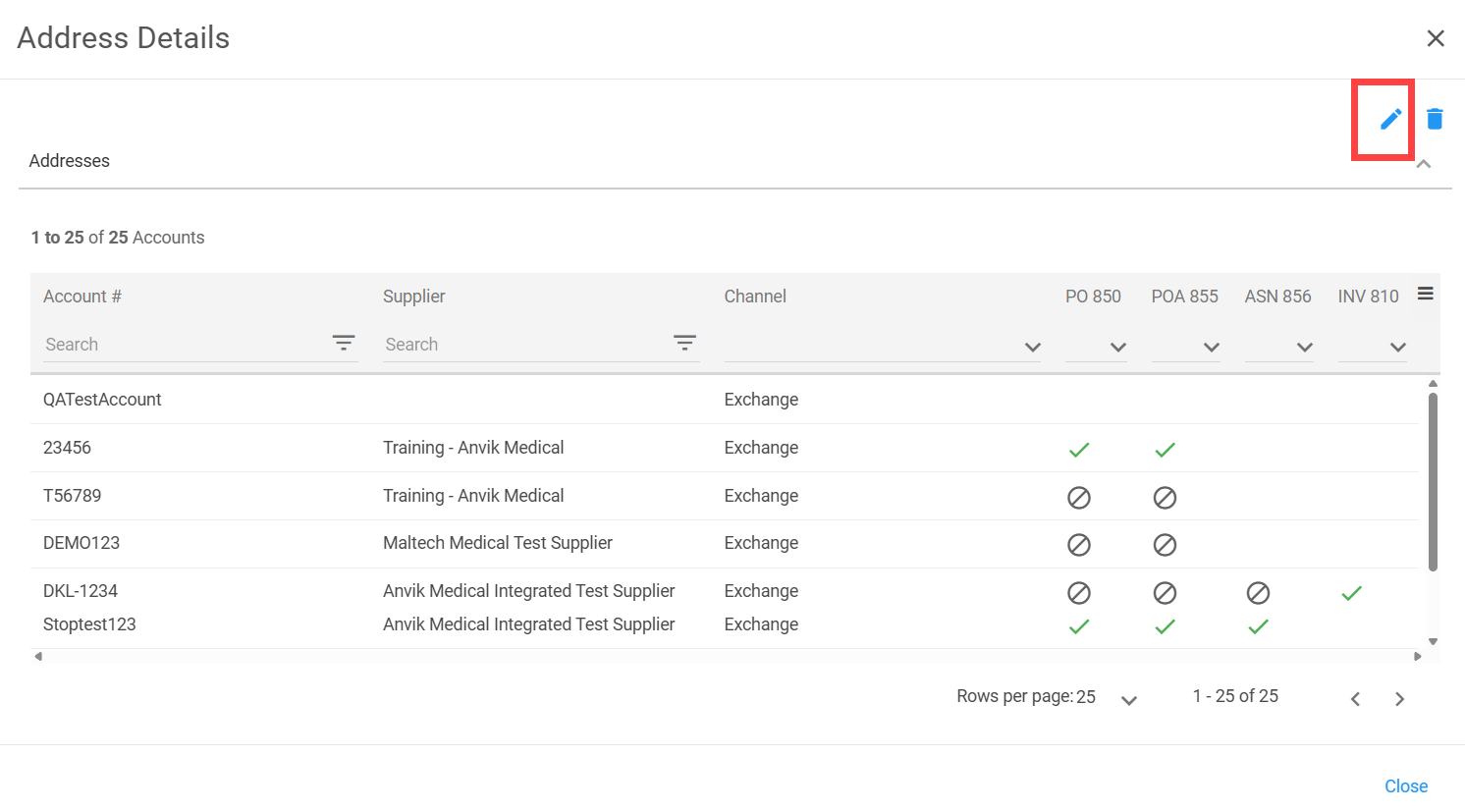The width and height of the screenshot is (1465, 812).
Task: Close the Address Details dialog with X
Action: click(1436, 38)
